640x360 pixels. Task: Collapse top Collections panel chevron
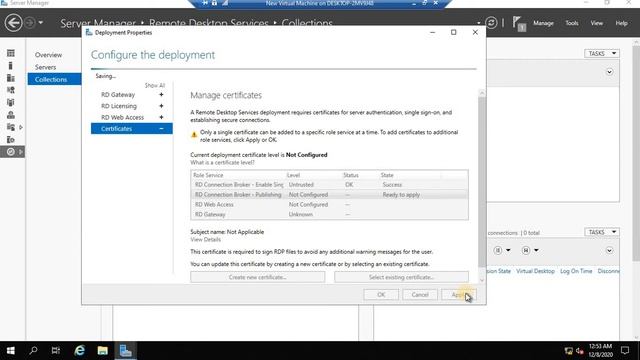click(609, 72)
